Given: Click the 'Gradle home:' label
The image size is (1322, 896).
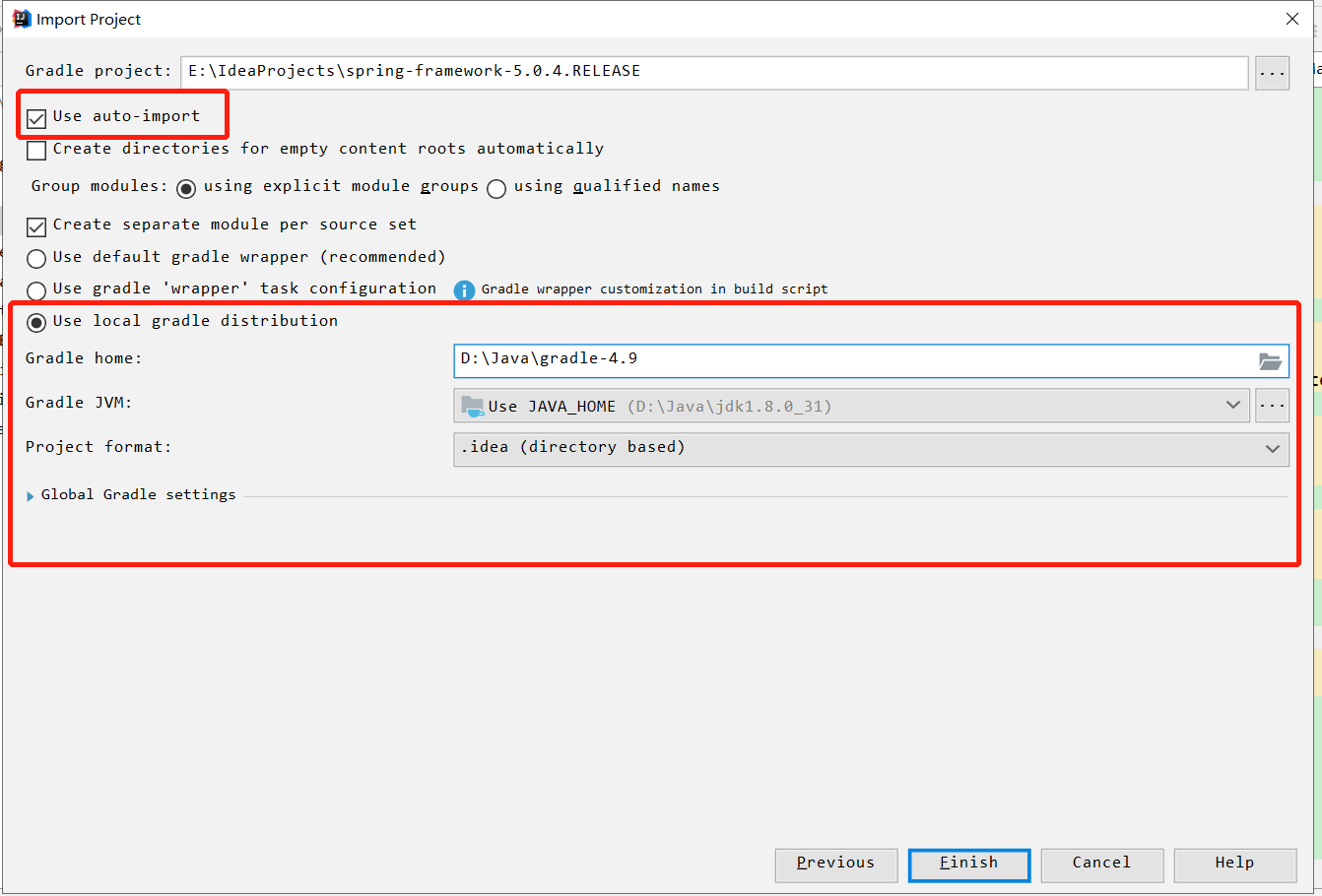Looking at the screenshot, I should pyautogui.click(x=84, y=358).
